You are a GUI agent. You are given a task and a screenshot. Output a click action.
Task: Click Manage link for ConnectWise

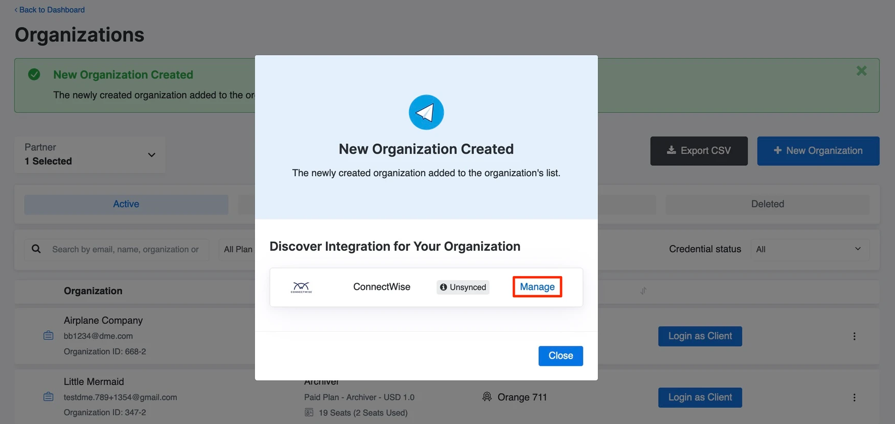537,287
